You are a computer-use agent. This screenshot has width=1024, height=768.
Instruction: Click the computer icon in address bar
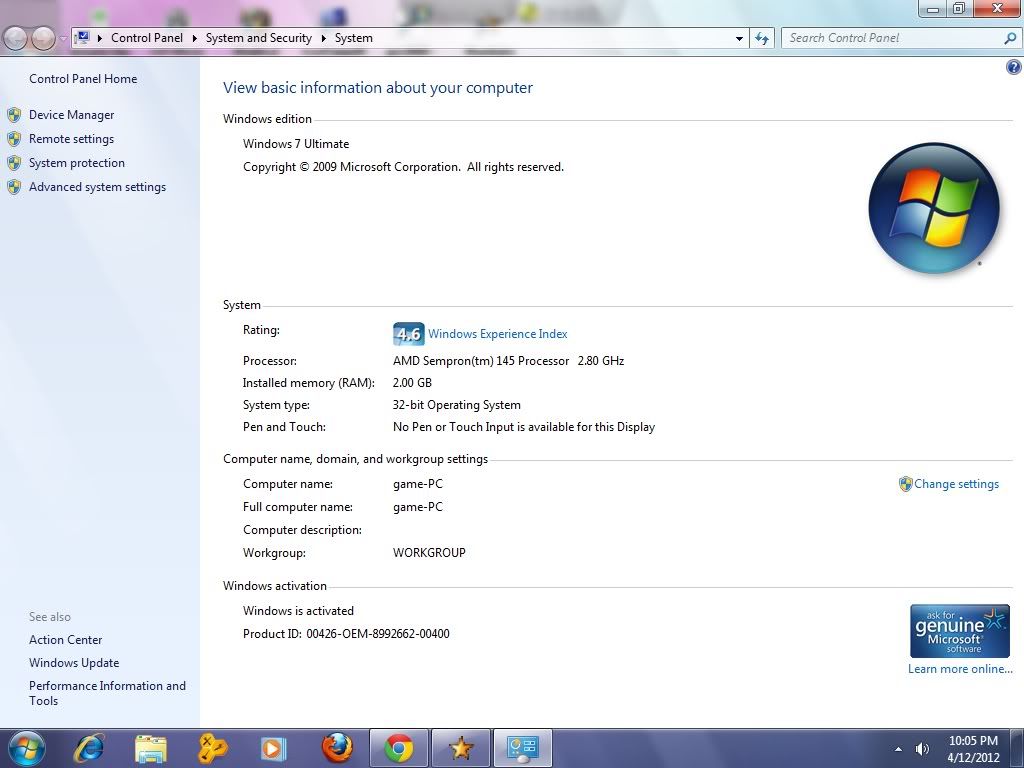pos(83,37)
